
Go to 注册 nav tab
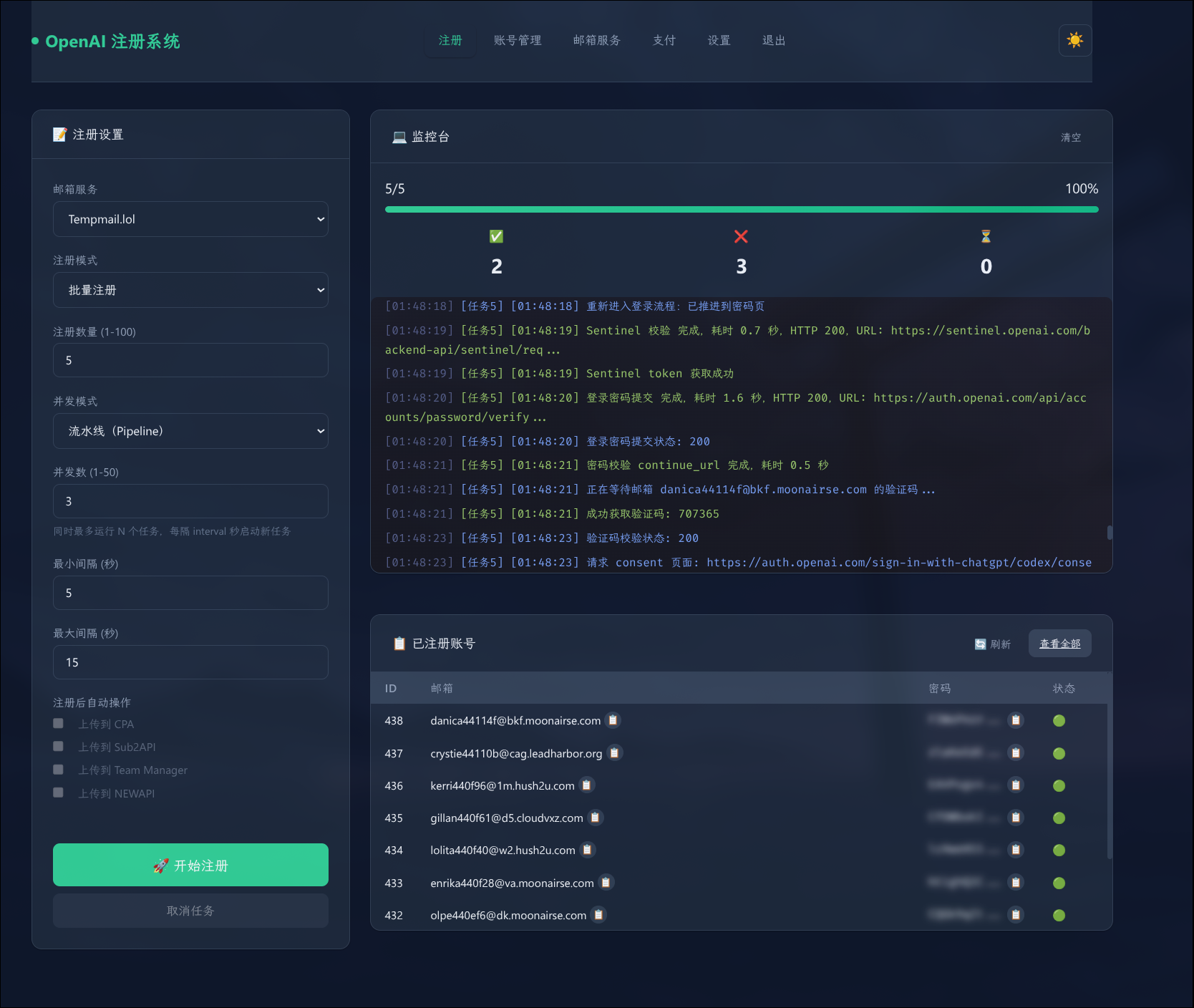[x=450, y=40]
